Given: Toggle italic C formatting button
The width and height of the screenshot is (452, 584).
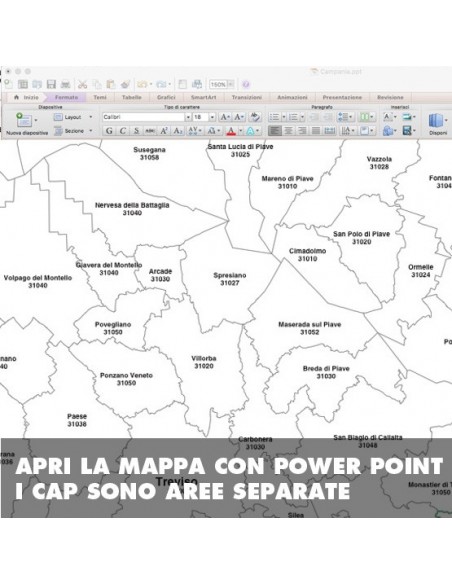Looking at the screenshot, I should tap(122, 131).
